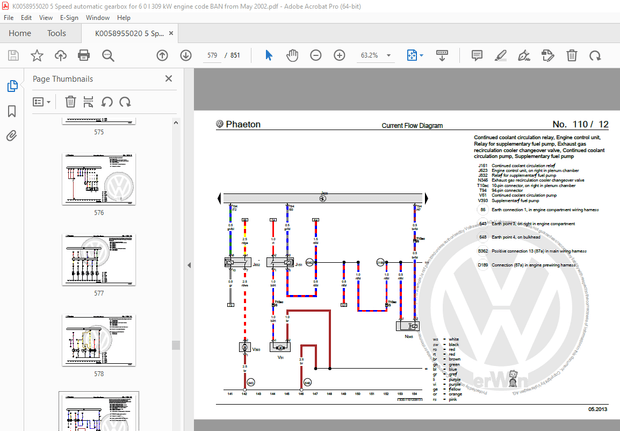Open the E-Sign menu
The width and height of the screenshot is (620, 431).
pos(69,18)
